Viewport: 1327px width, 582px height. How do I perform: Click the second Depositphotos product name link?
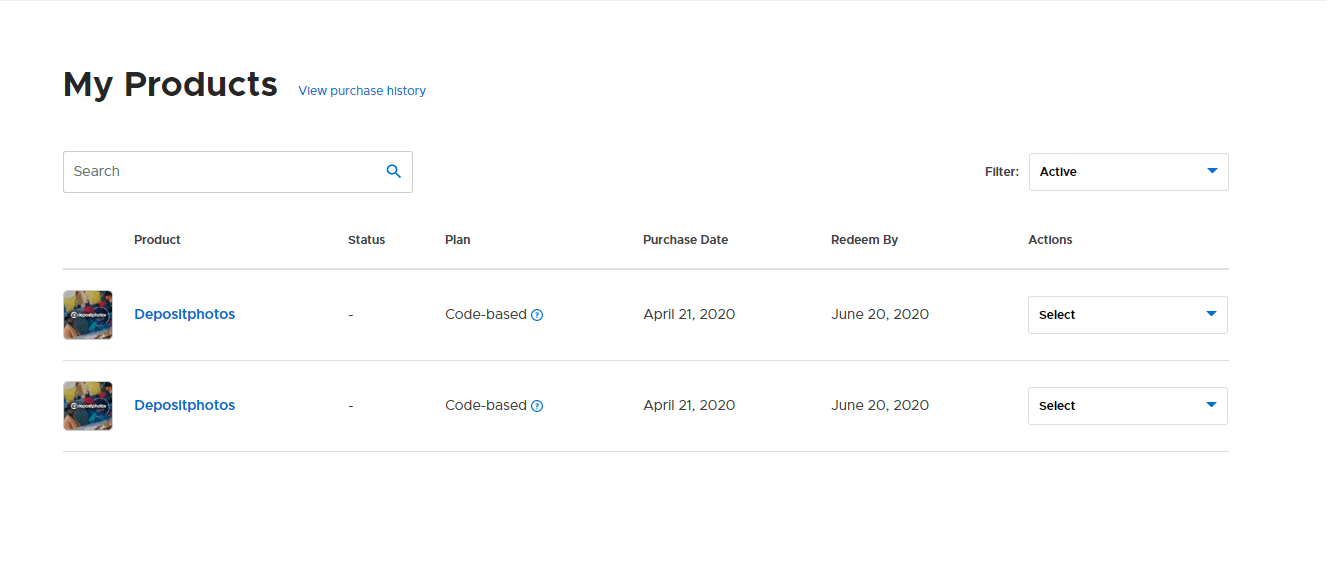point(185,405)
